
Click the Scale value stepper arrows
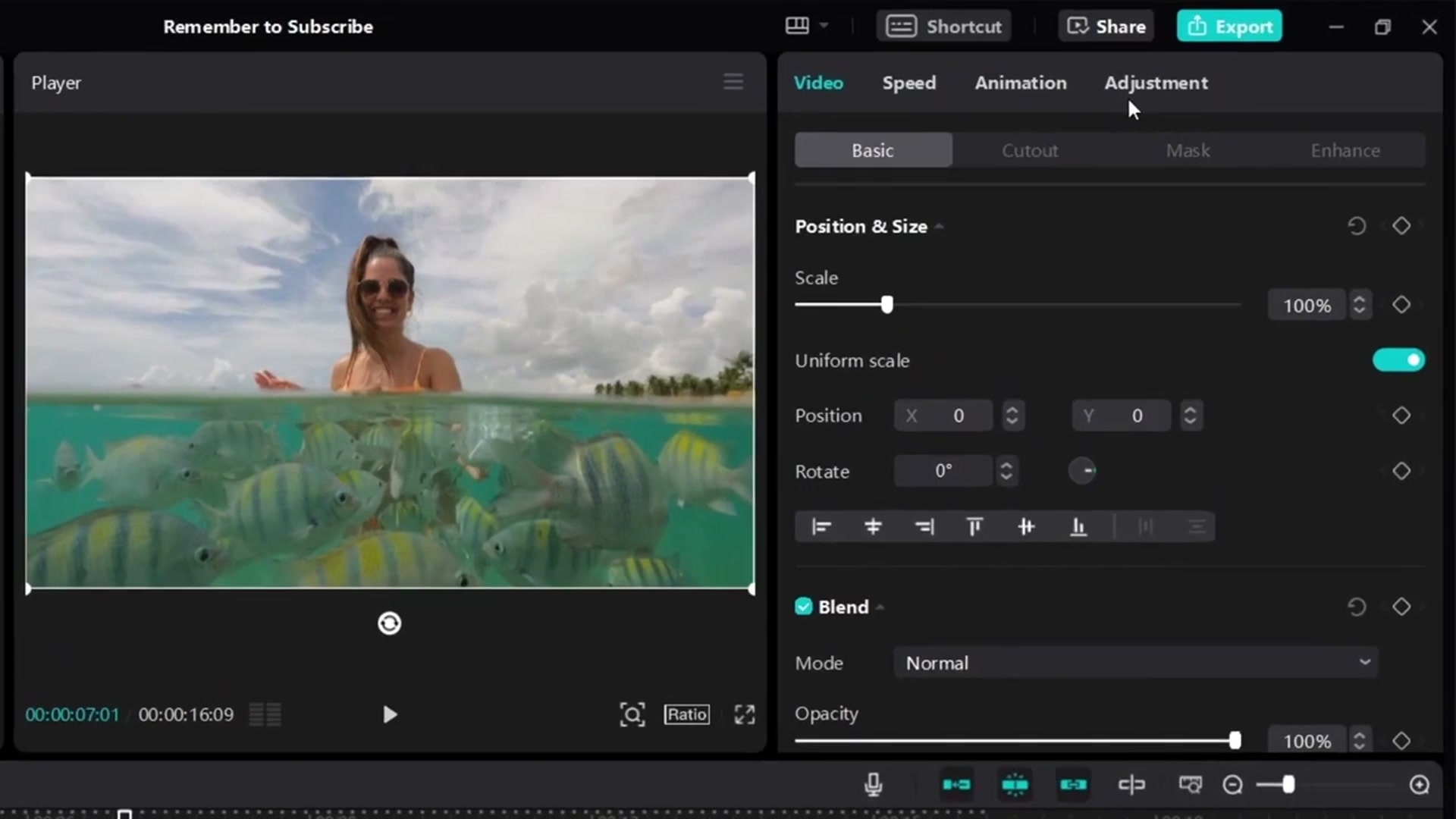point(1360,305)
